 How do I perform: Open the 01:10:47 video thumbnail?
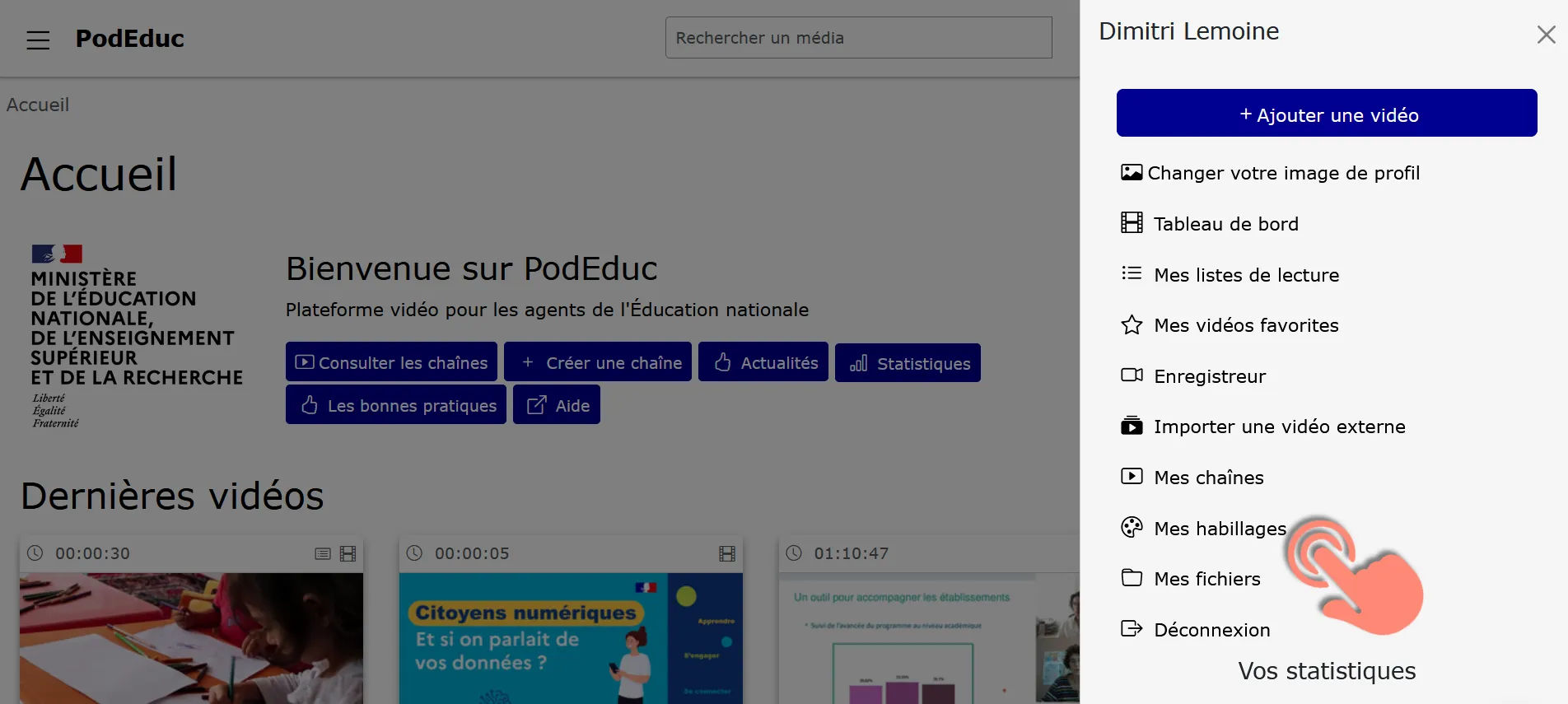pos(929,638)
